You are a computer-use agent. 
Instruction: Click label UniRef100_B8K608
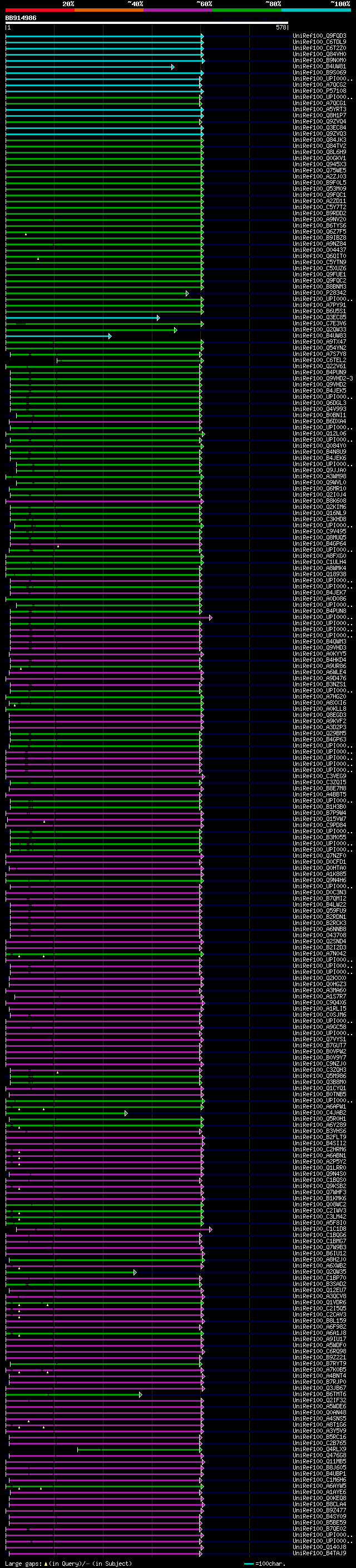319,501
